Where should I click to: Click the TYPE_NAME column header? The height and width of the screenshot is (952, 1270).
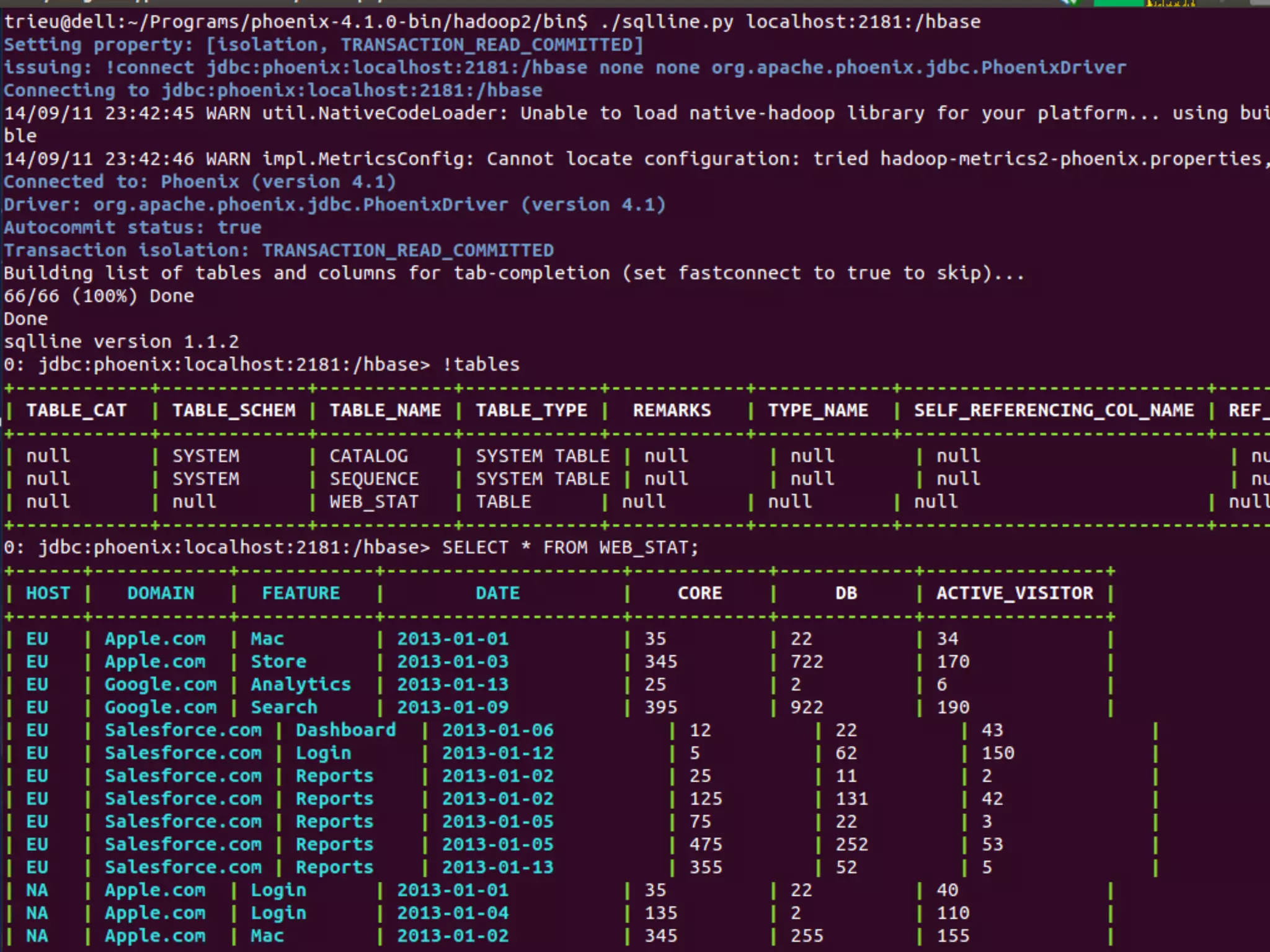[x=818, y=410]
